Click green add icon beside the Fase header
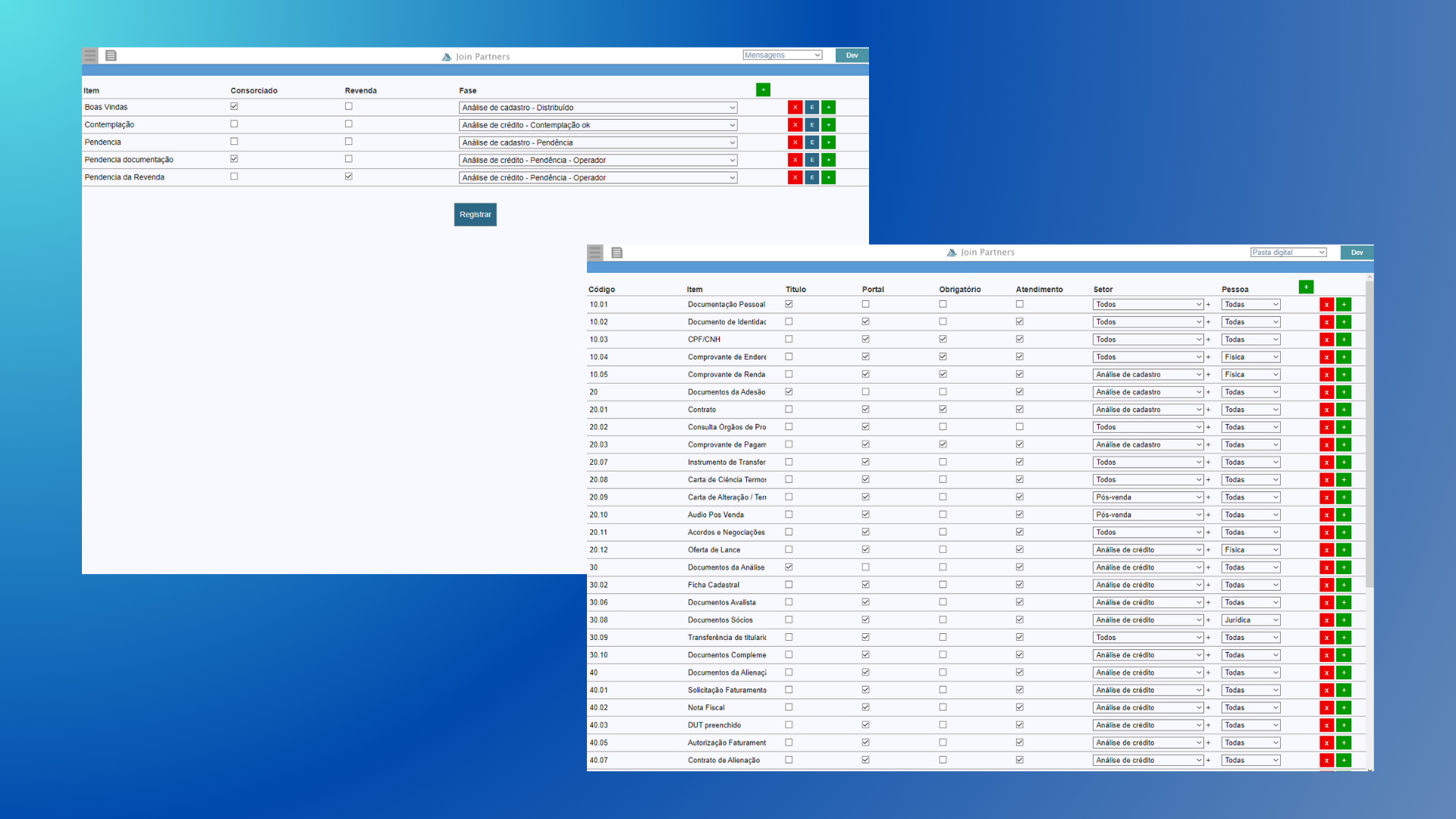The height and width of the screenshot is (819, 1456). [x=763, y=90]
